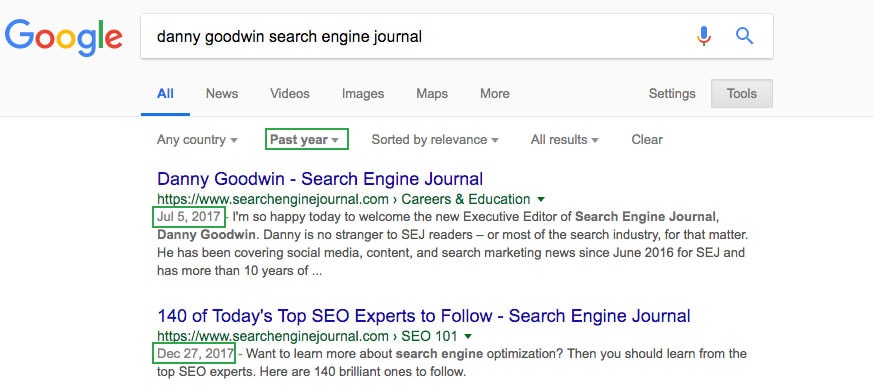Open Settings menu
This screenshot has width=874, height=389.
[x=672, y=94]
